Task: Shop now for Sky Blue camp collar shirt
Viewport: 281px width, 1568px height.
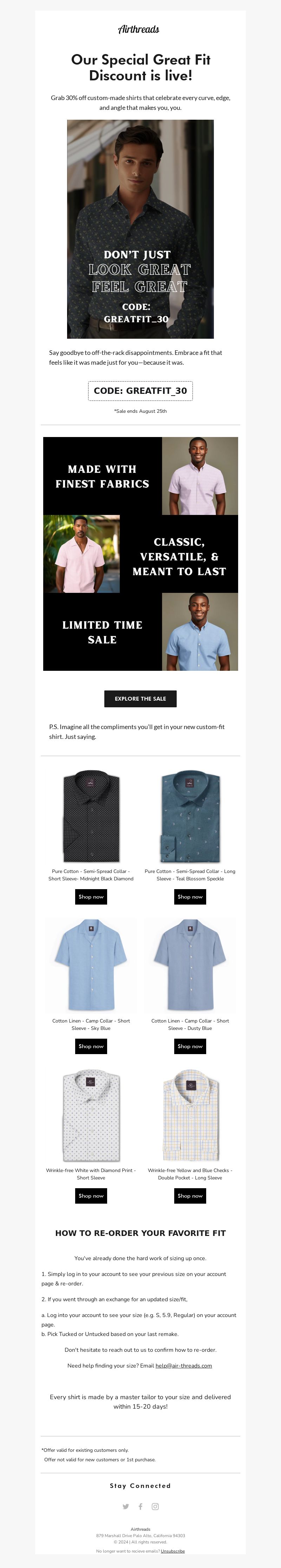Action: click(91, 1046)
